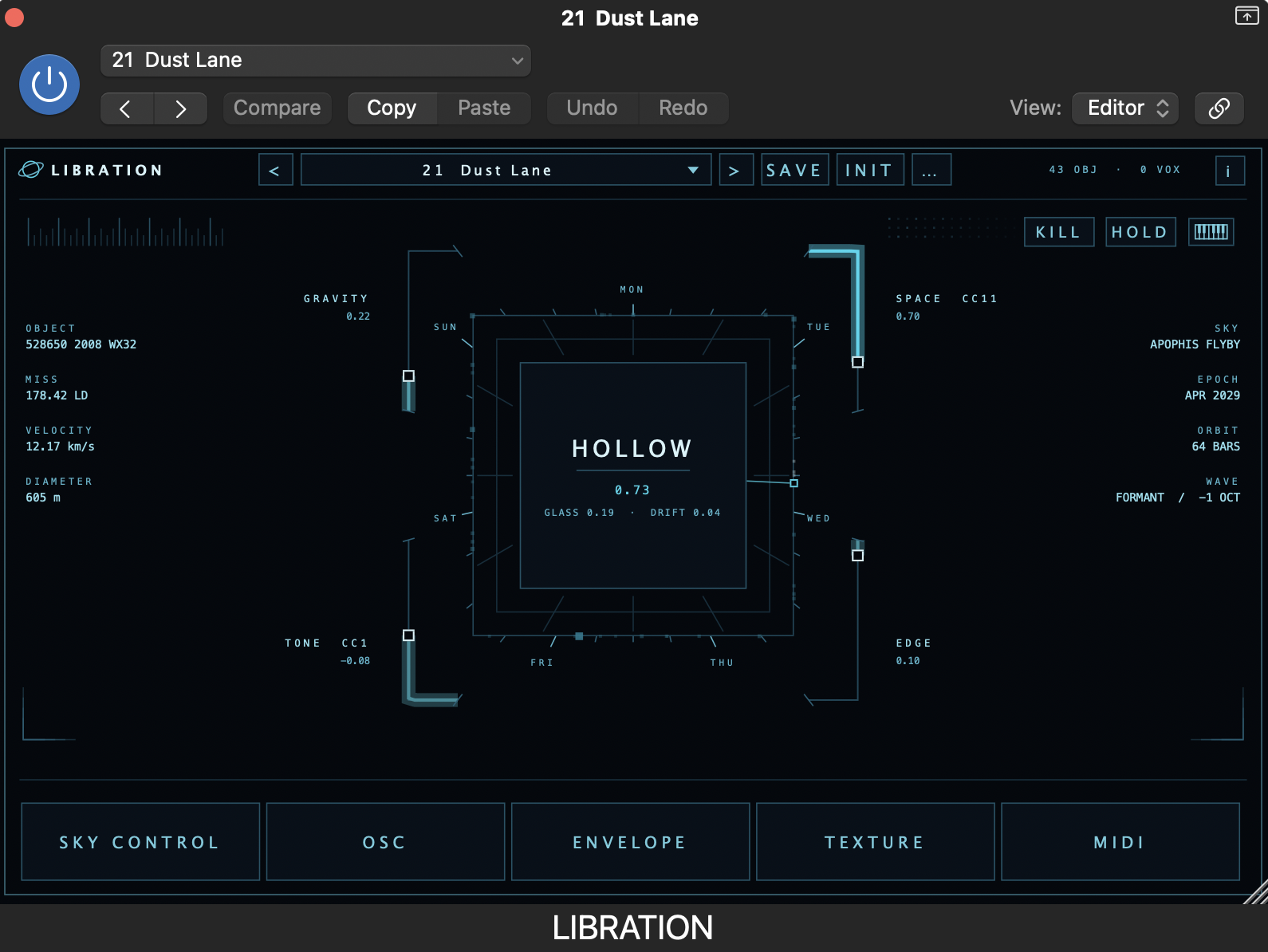Click the small handle on the pad's right edge
1268x952 pixels.
click(x=793, y=483)
